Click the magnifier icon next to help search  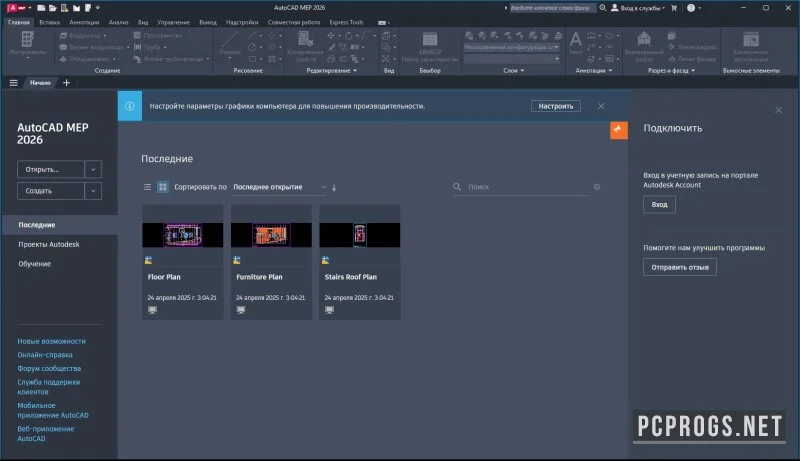603,8
